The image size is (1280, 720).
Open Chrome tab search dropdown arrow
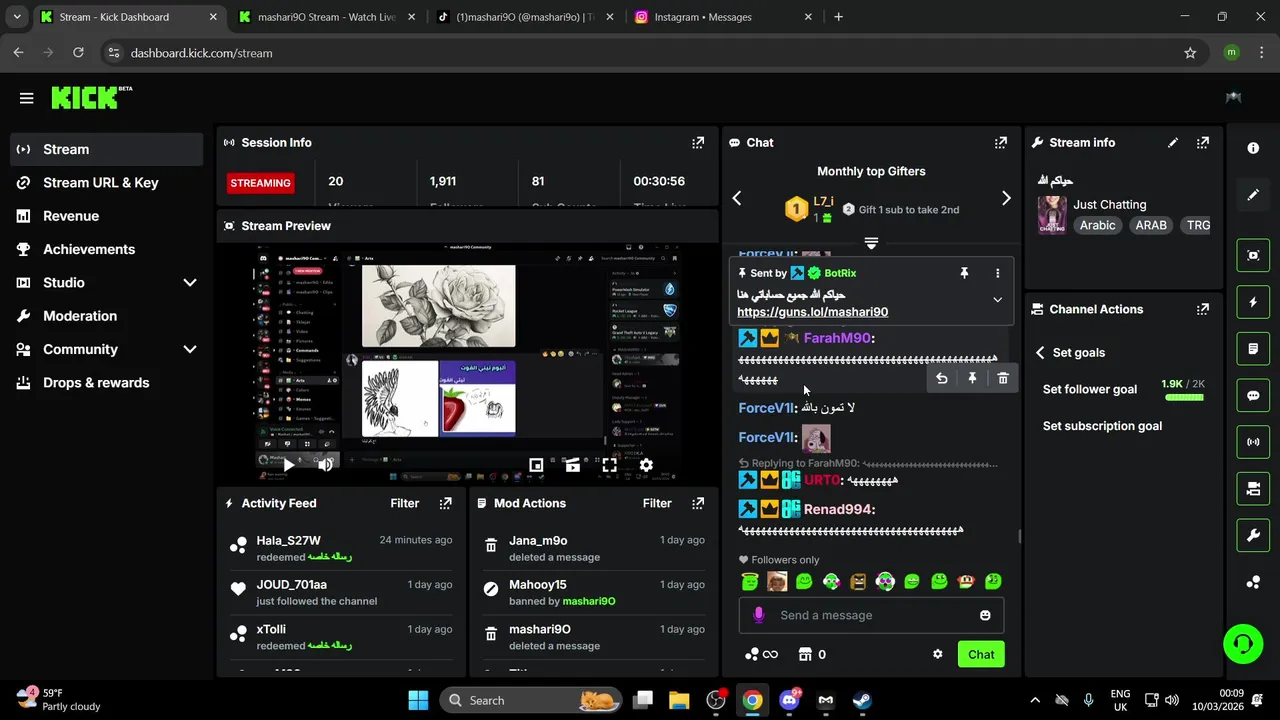click(x=17, y=17)
